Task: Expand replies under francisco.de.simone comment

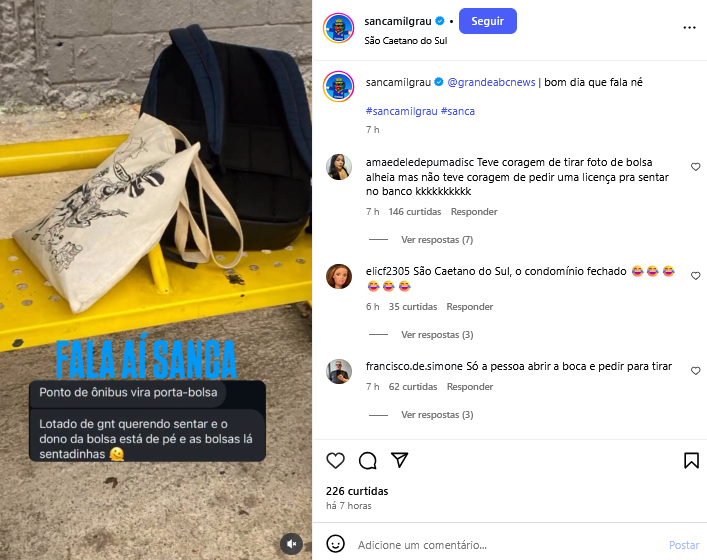Action: pyautogui.click(x=437, y=415)
